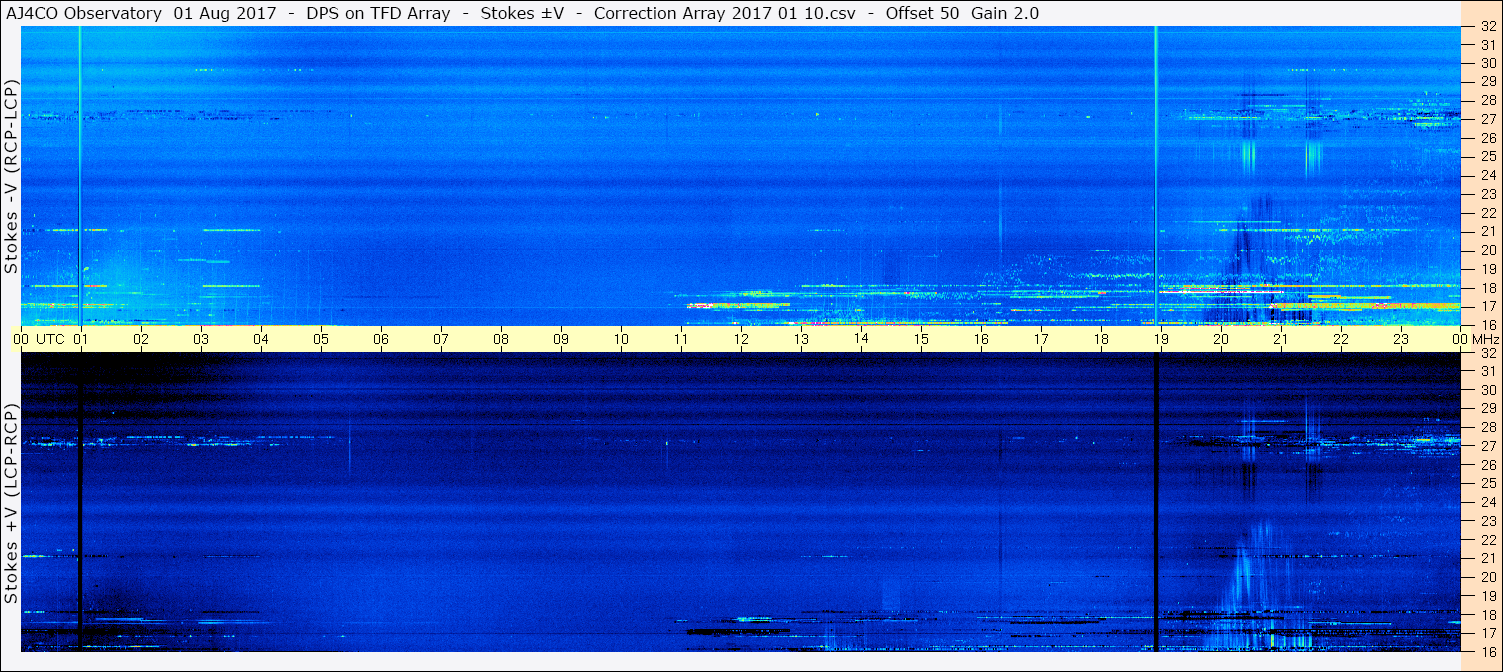The height and width of the screenshot is (672, 1503).
Task: Click 32 MHz label of Stokes -V panel
Action: tap(1487, 26)
